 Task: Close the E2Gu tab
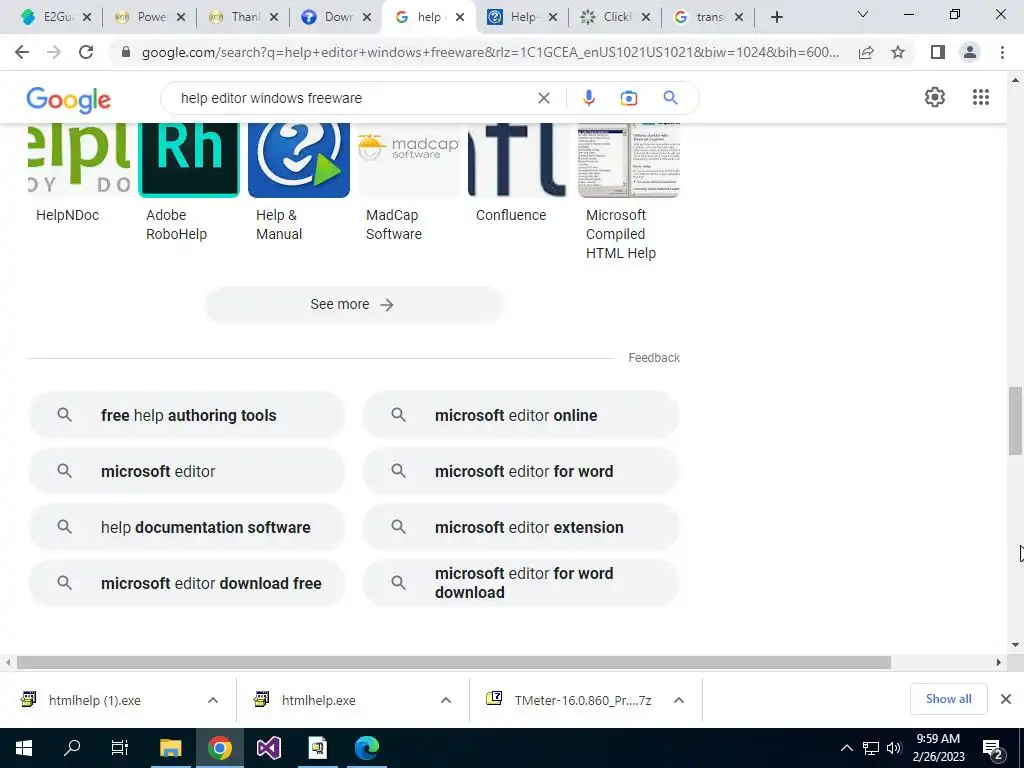click(x=87, y=18)
